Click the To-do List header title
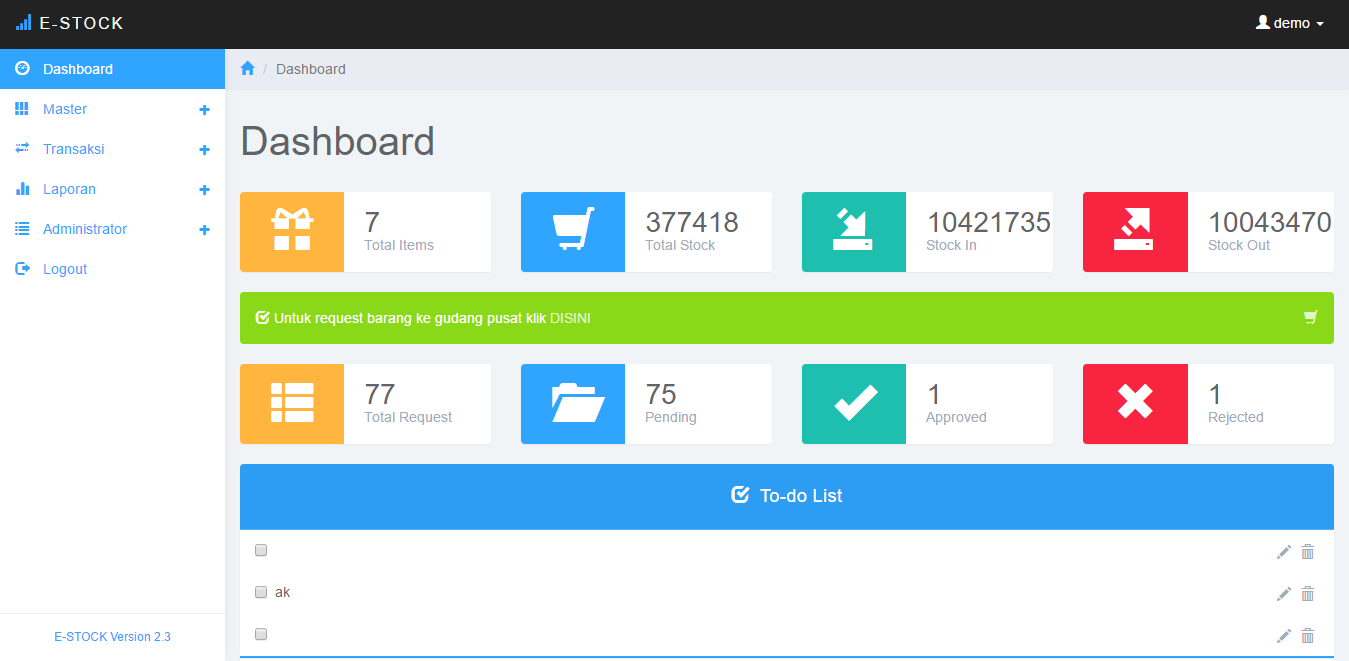Screen dimensions: 1349x661 [x=801, y=495]
